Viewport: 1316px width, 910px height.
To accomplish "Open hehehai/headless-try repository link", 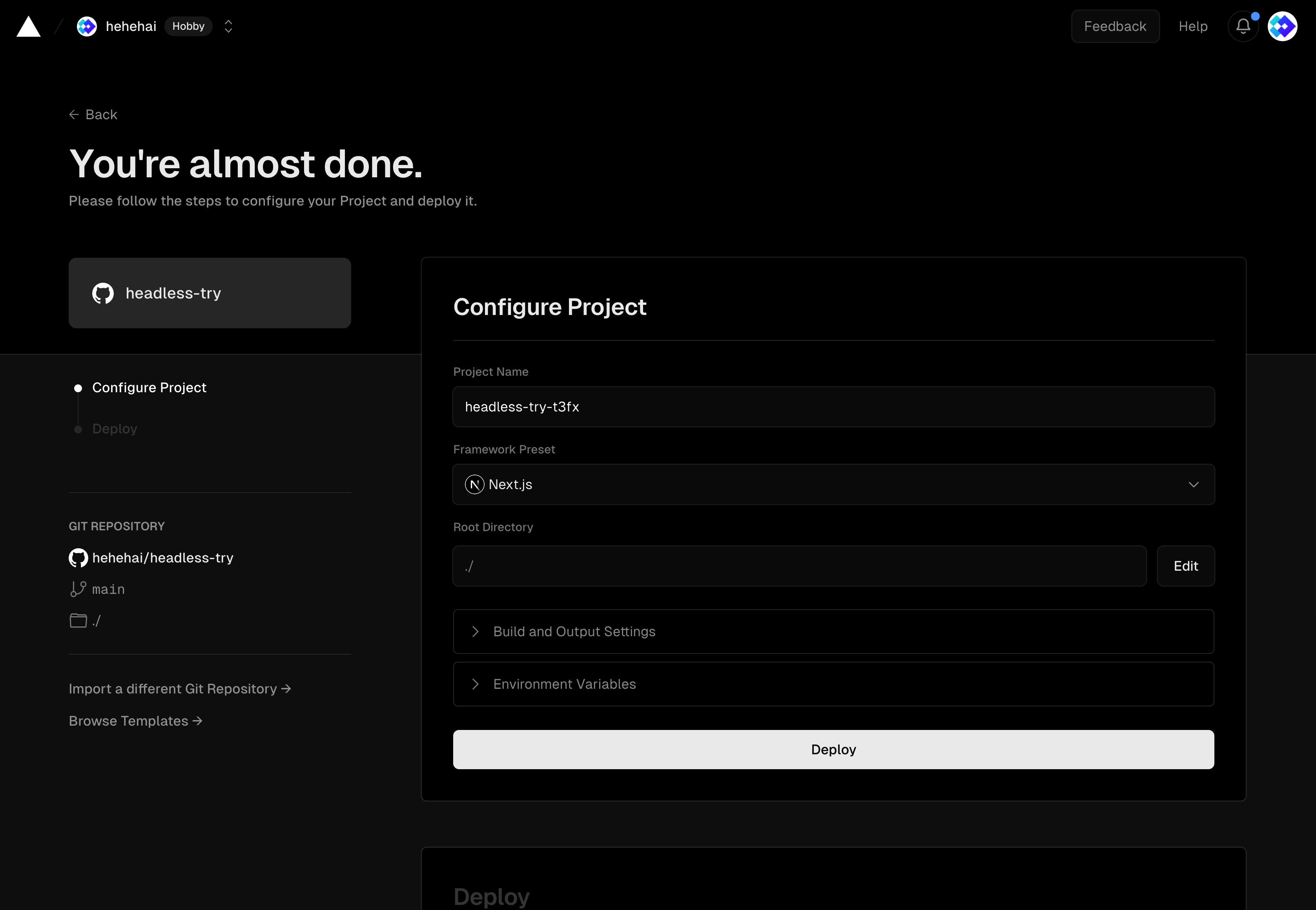I will [x=162, y=558].
